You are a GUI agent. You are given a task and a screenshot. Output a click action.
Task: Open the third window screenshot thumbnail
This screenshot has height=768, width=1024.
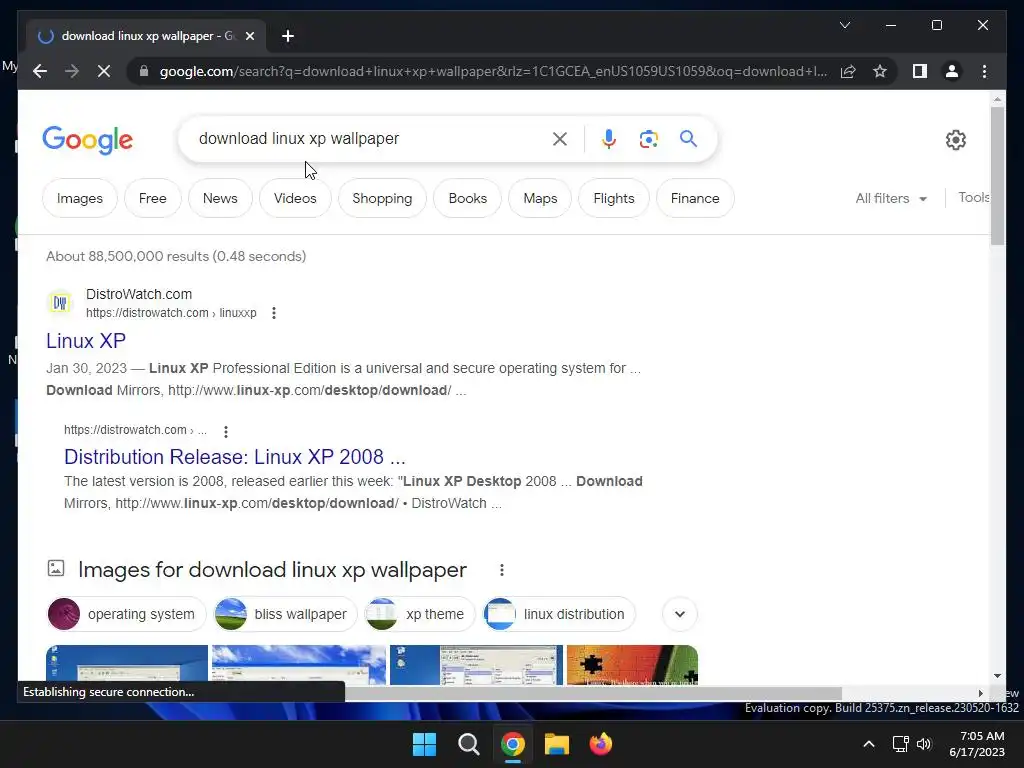(x=476, y=665)
